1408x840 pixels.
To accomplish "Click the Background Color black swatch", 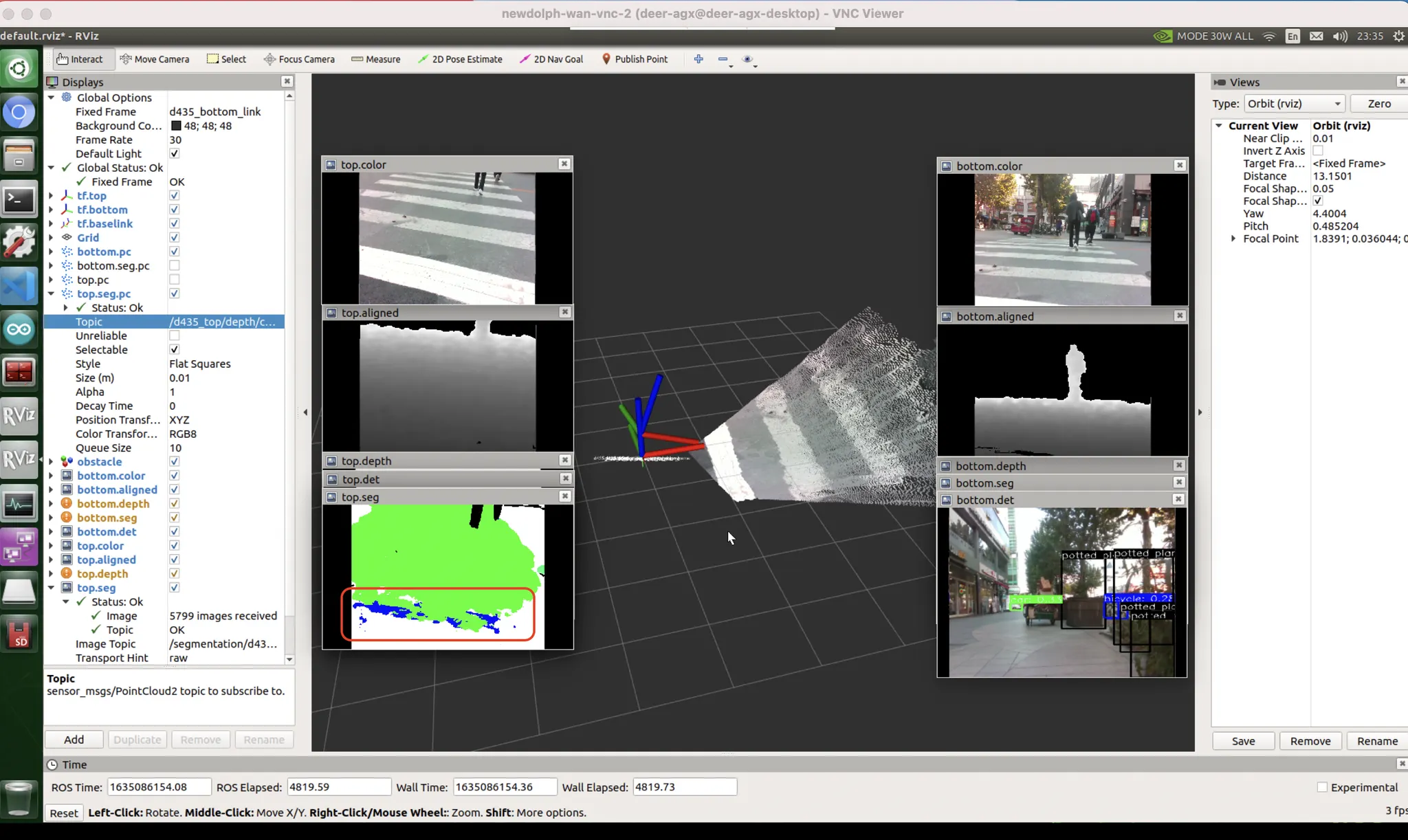I will (x=176, y=126).
